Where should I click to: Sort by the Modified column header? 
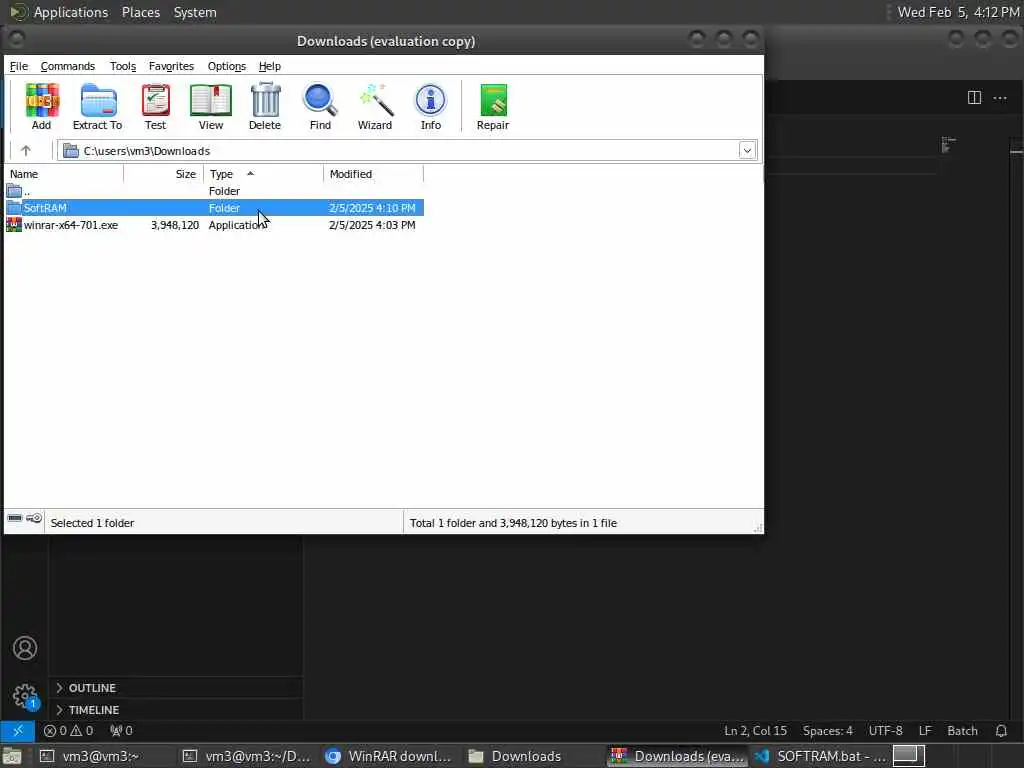tap(374, 174)
